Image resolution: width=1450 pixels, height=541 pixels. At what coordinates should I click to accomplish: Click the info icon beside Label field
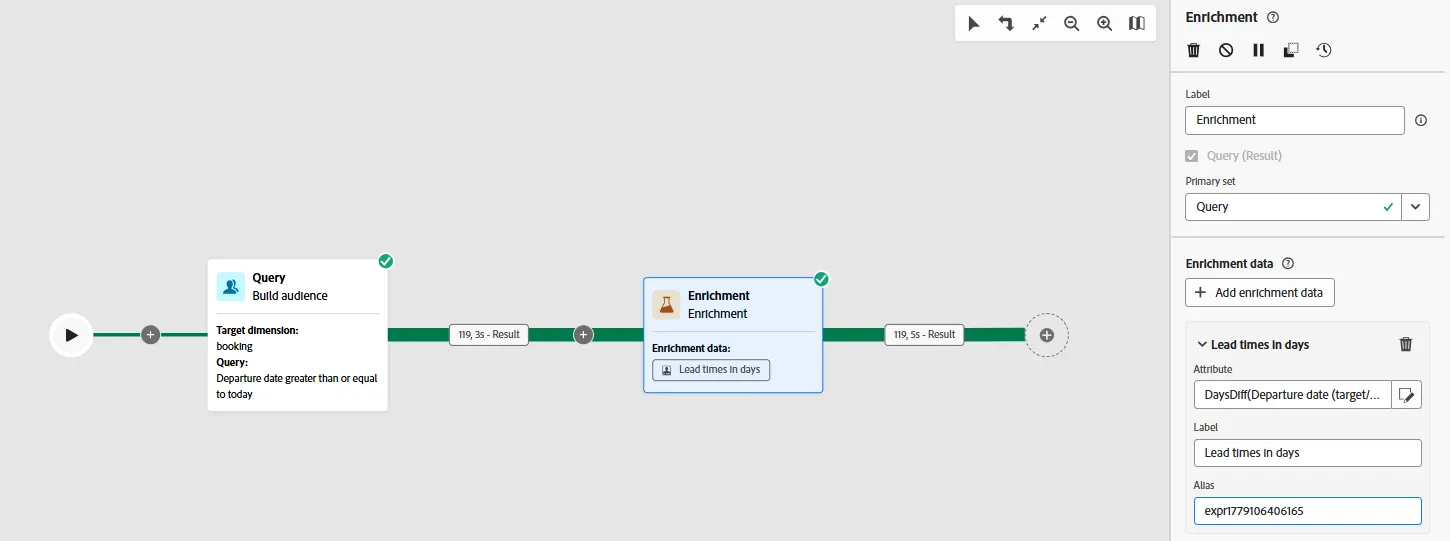click(x=1421, y=120)
